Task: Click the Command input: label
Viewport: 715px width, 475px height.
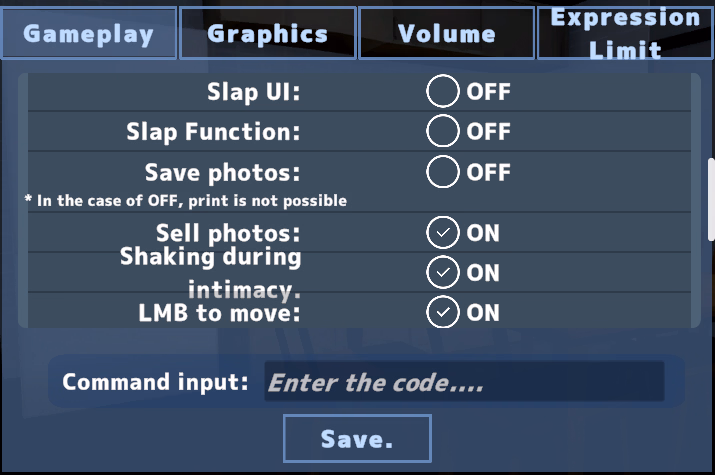Action: click(155, 382)
